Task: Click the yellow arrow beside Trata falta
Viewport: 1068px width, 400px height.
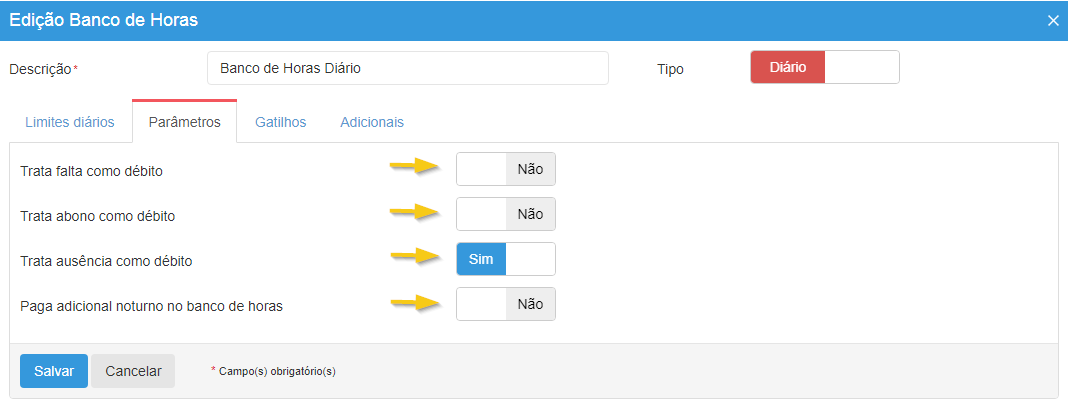Action: pyautogui.click(x=415, y=166)
